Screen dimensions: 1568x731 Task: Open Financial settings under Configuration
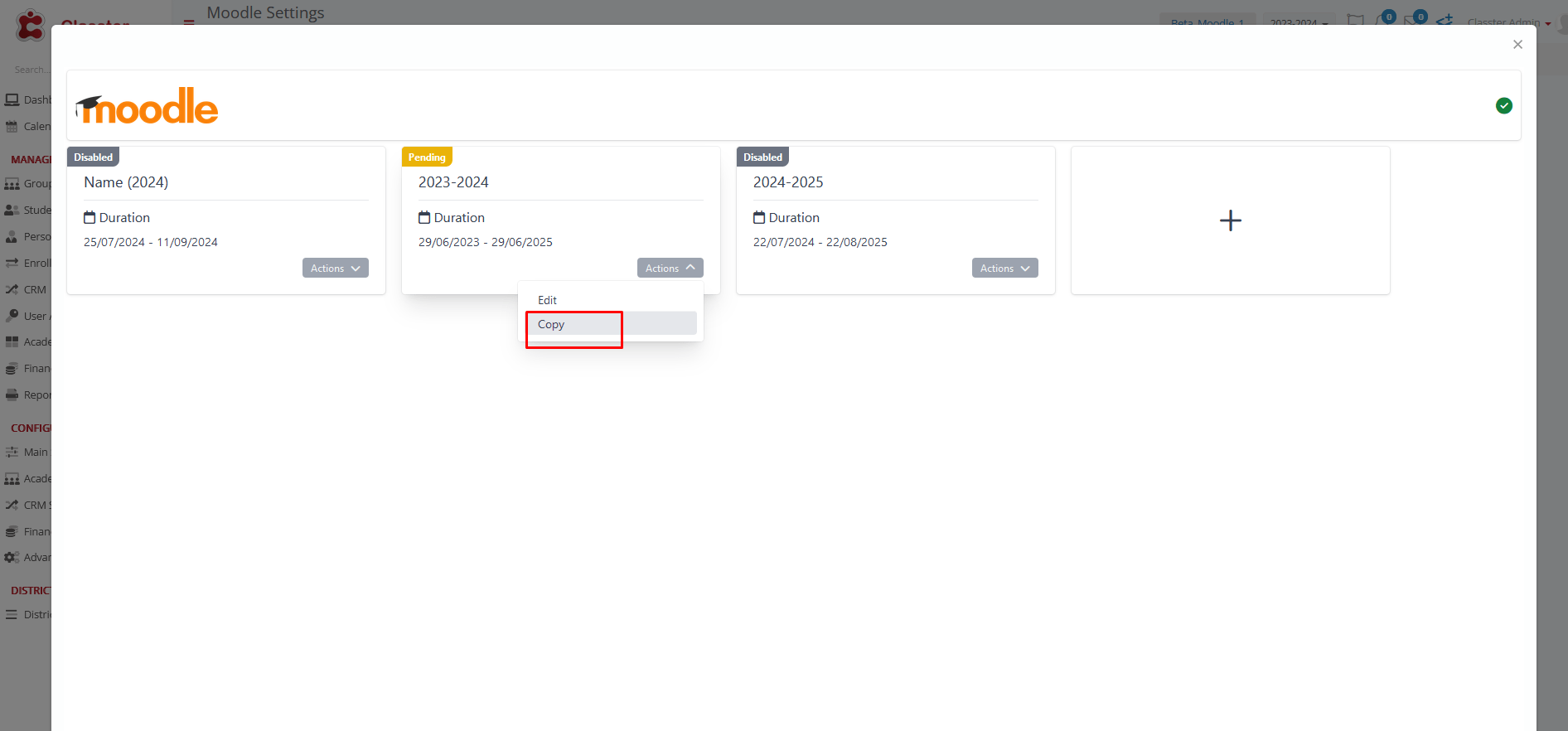[27, 532]
